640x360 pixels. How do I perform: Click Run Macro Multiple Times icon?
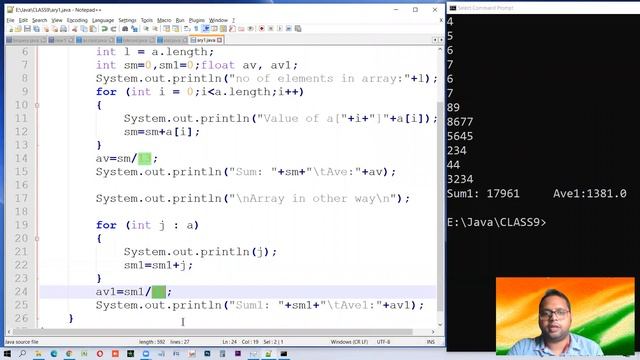pyautogui.click(x=289, y=29)
